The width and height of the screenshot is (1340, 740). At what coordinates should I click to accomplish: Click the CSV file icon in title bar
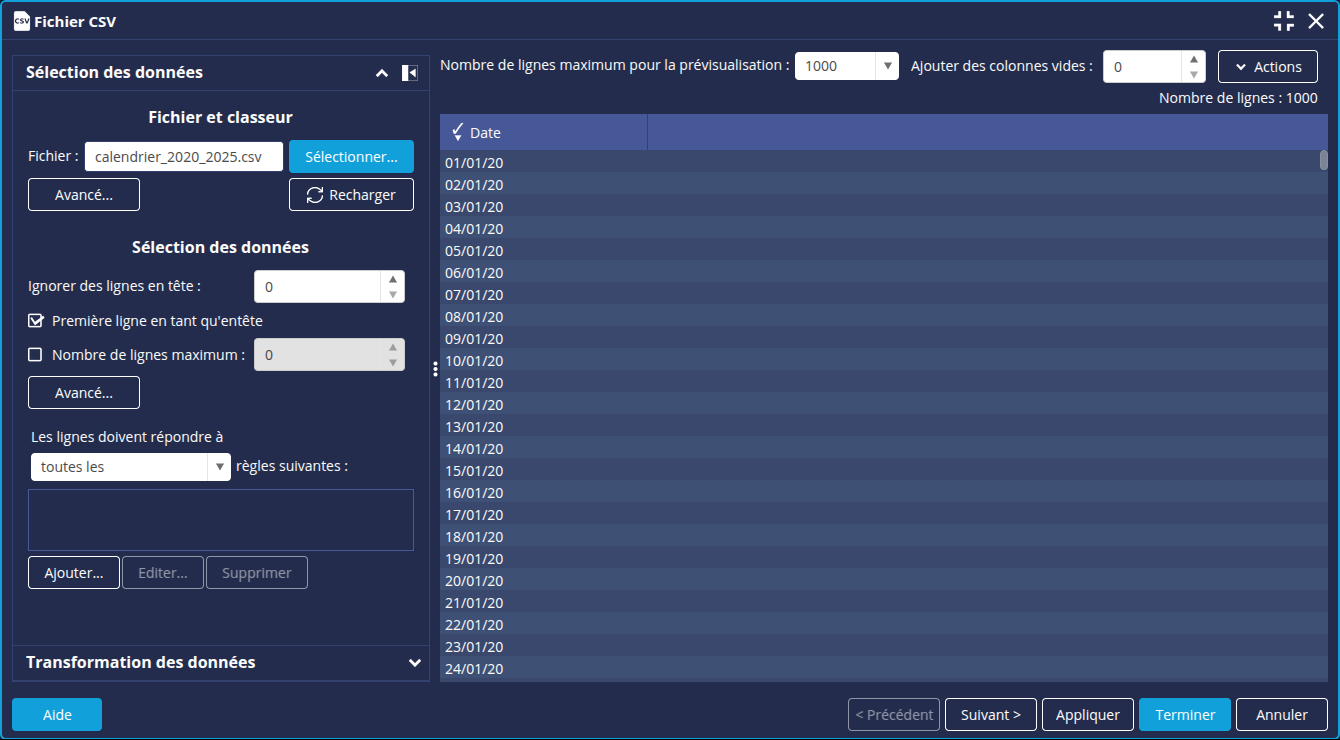tap(20, 20)
